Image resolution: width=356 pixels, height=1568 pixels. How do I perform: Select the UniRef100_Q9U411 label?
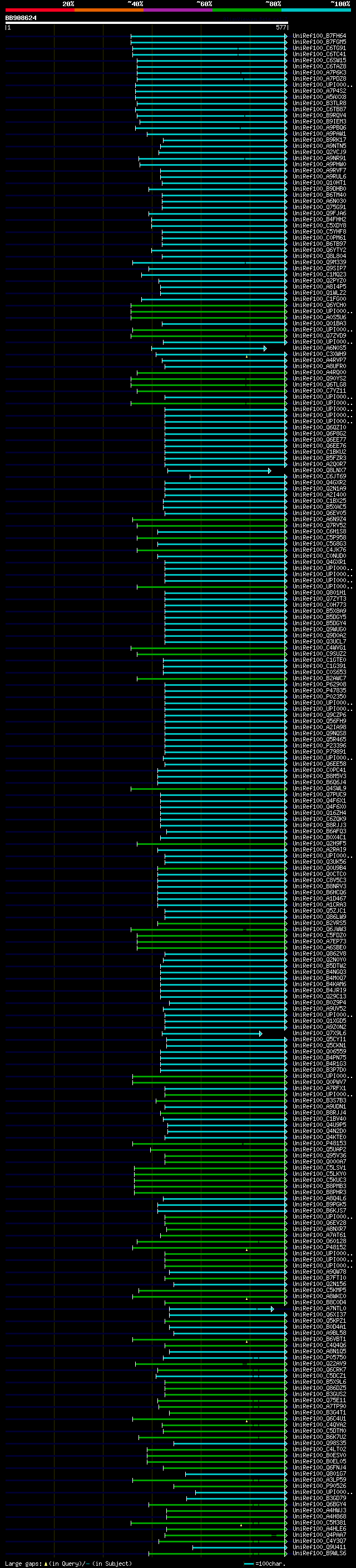pos(319,1547)
